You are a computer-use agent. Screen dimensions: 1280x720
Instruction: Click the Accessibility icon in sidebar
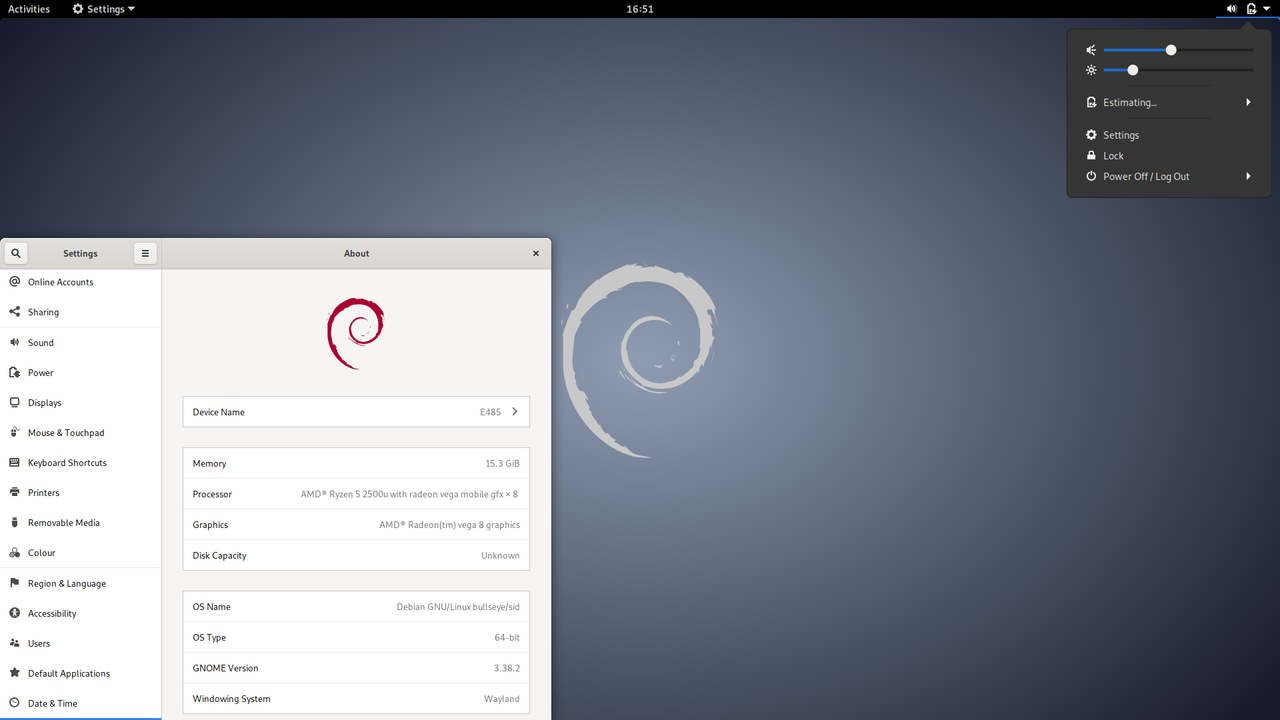14,613
